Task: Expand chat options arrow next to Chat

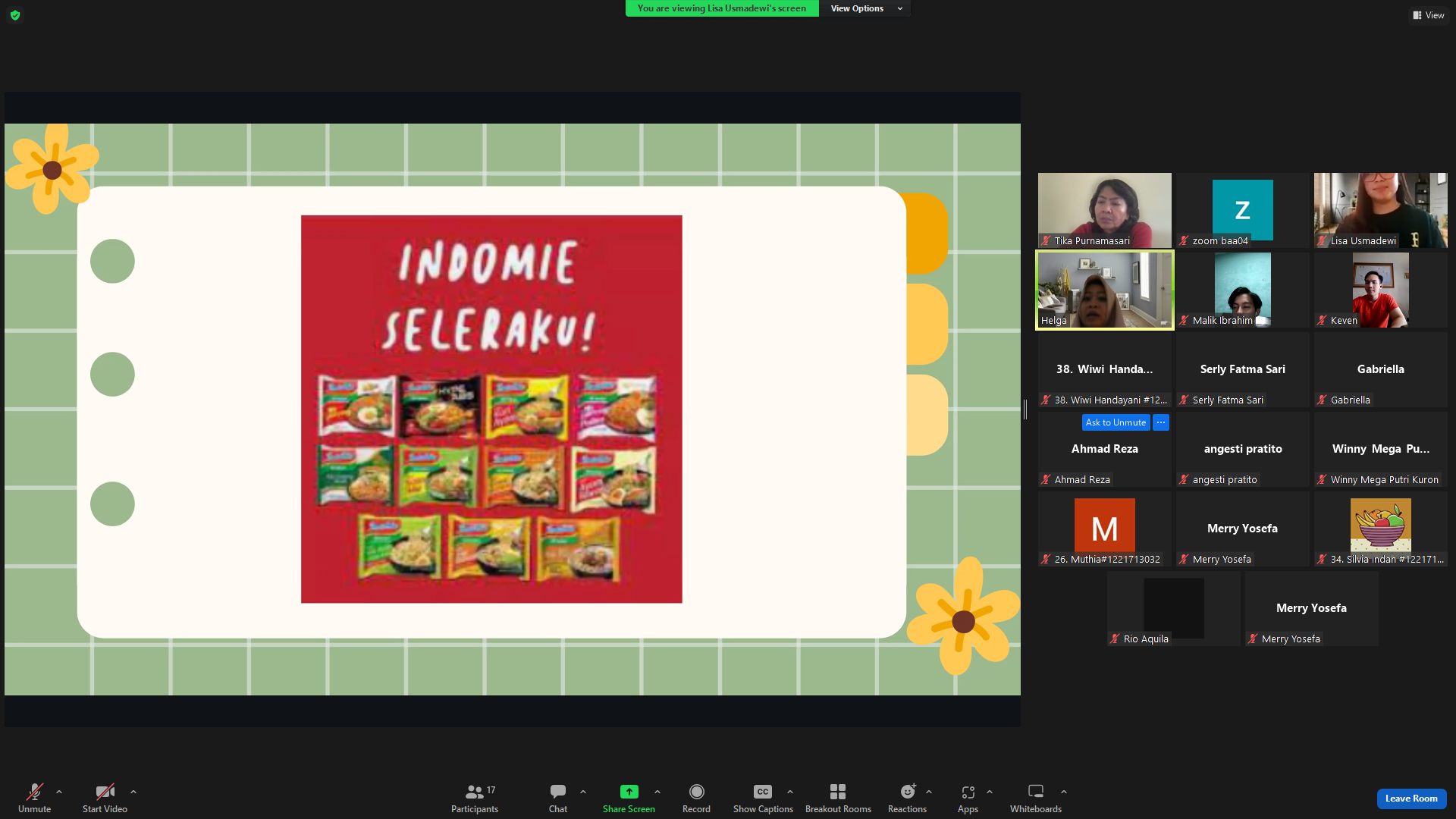Action: point(583,792)
